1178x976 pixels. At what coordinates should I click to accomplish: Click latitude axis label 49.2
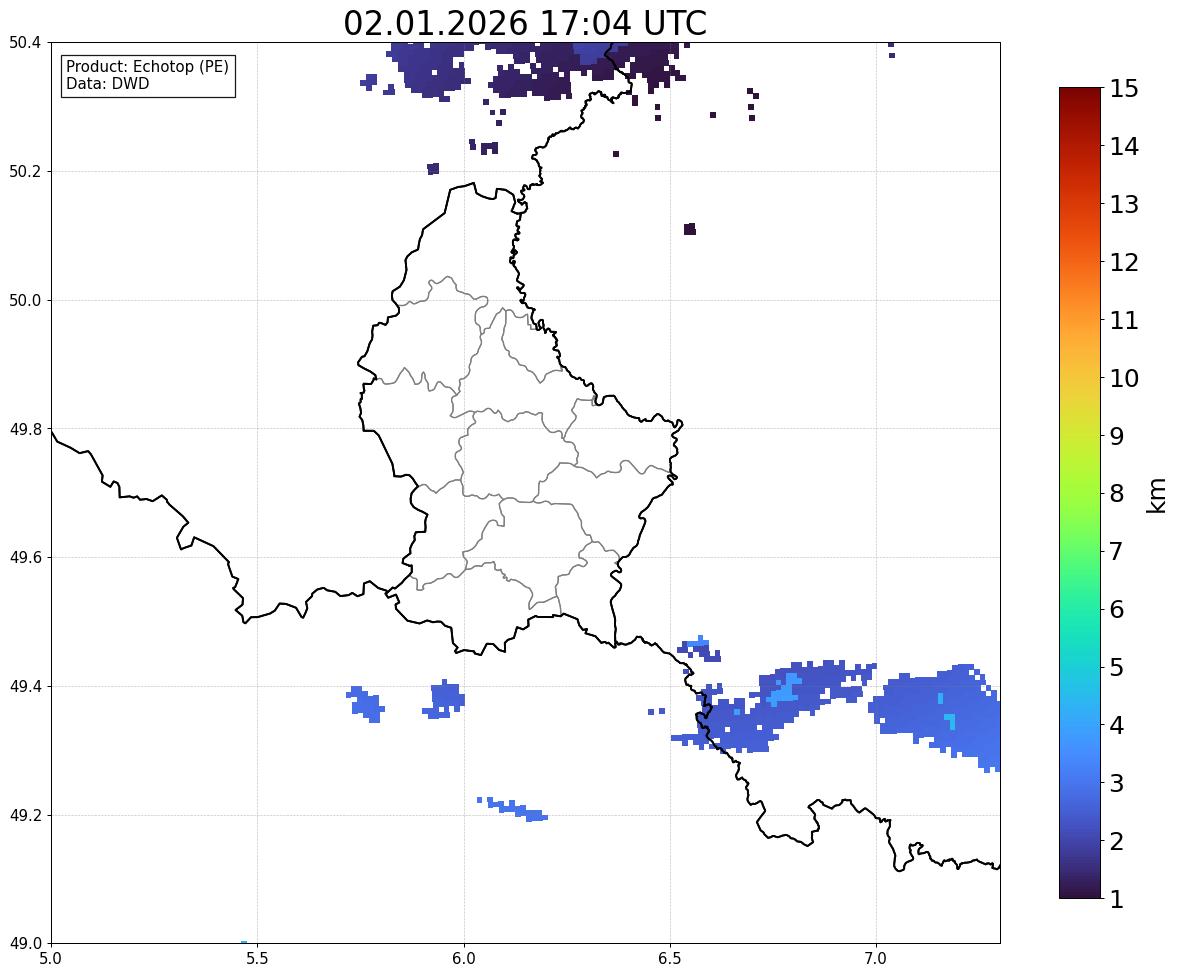pyautogui.click(x=24, y=815)
